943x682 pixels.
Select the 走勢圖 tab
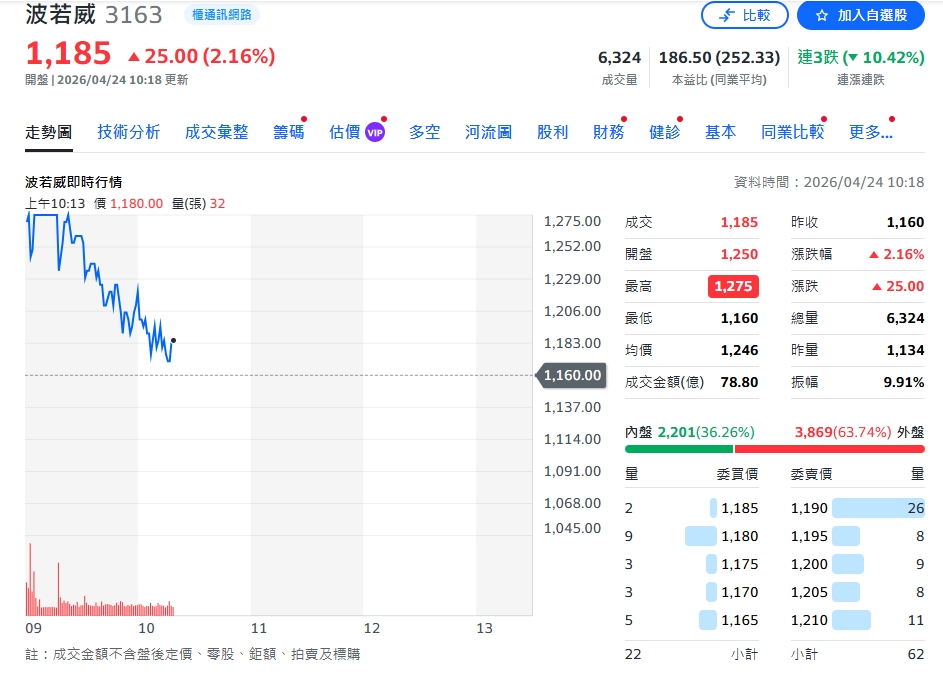49,132
